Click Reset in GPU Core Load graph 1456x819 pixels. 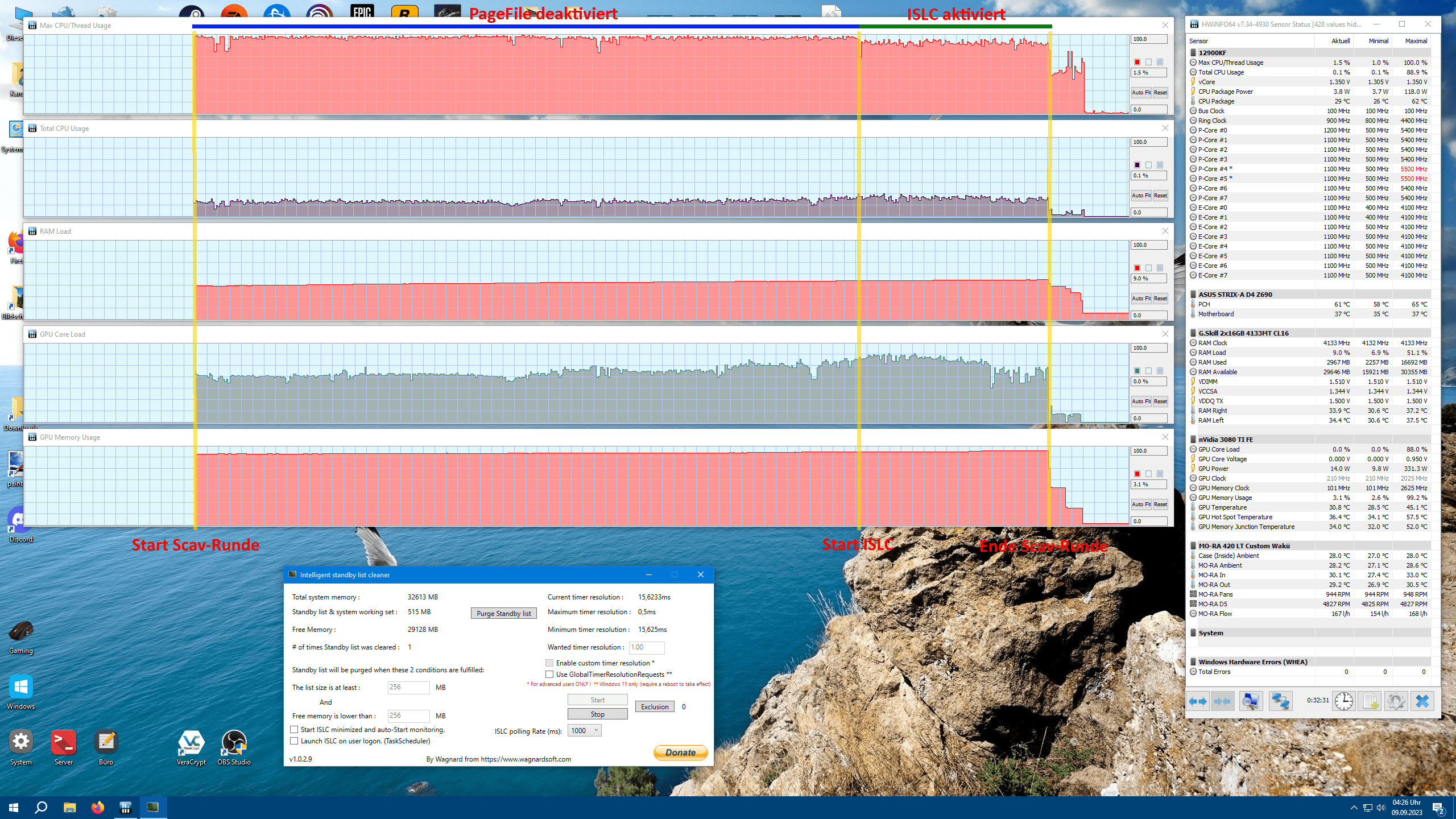point(1160,401)
